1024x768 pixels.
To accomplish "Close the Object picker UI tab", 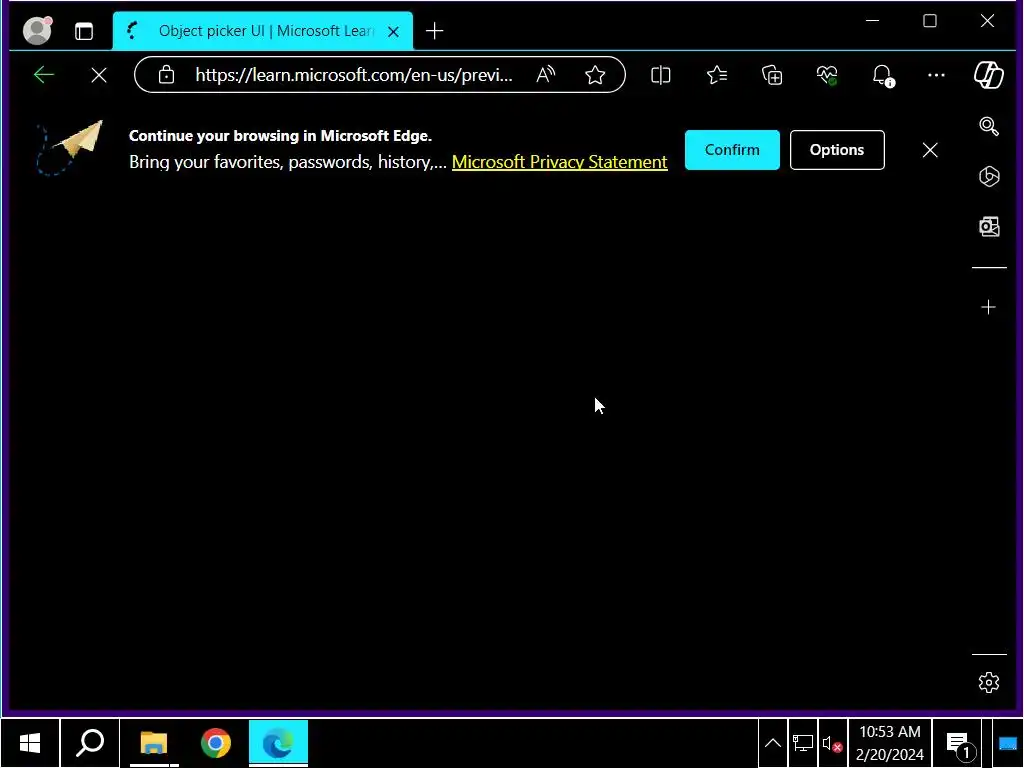I will point(393,31).
